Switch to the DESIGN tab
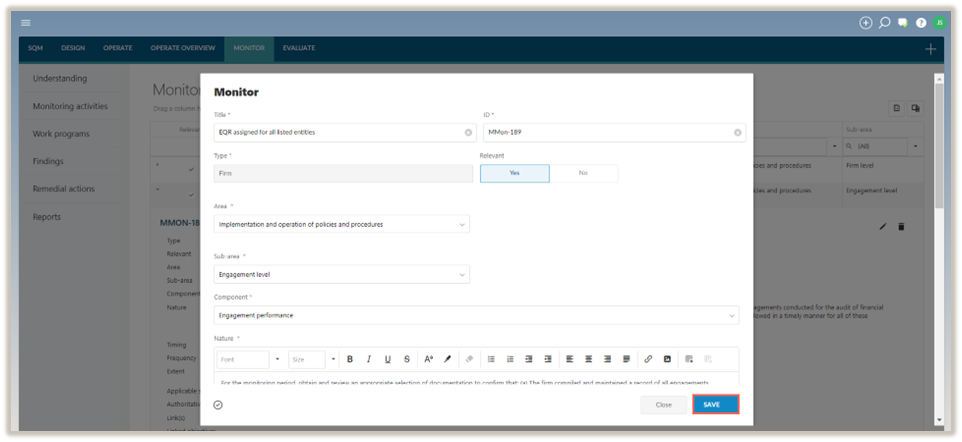The width and height of the screenshot is (962, 442). (x=73, y=48)
